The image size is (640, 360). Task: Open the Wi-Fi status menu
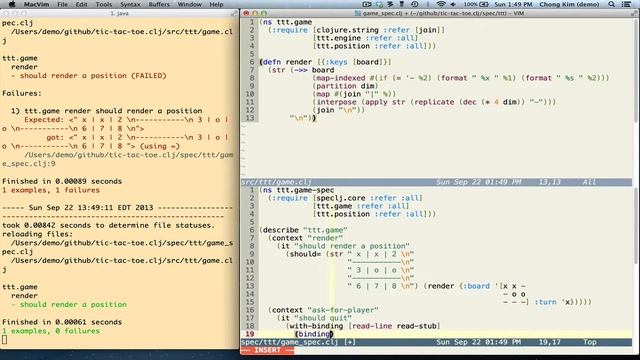pos(441,4)
